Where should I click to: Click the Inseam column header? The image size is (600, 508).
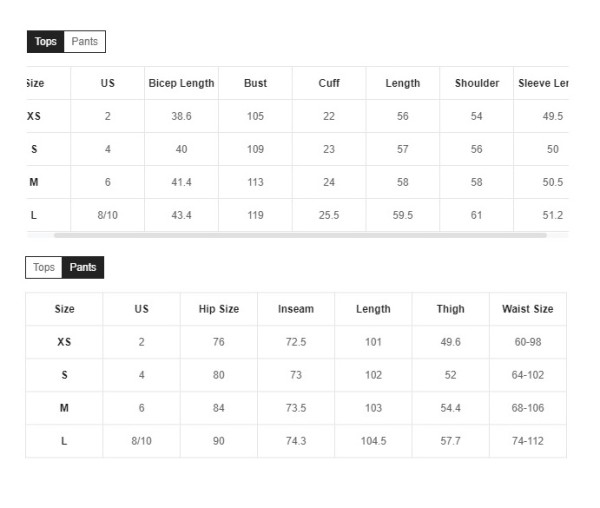pyautogui.click(x=296, y=309)
